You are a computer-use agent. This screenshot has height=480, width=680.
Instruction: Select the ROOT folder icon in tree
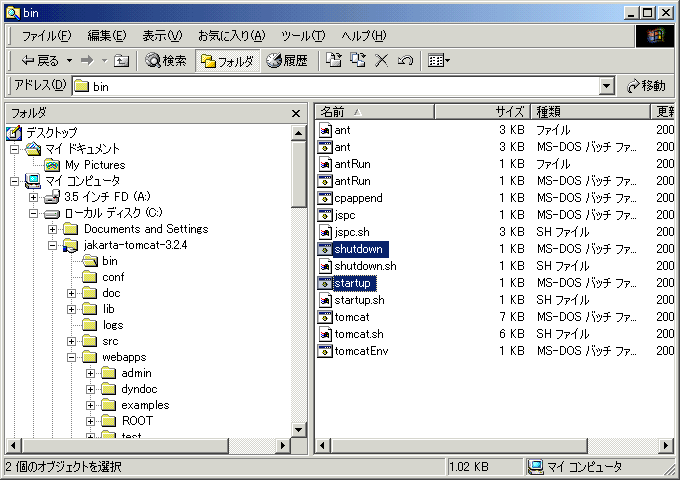pos(108,421)
